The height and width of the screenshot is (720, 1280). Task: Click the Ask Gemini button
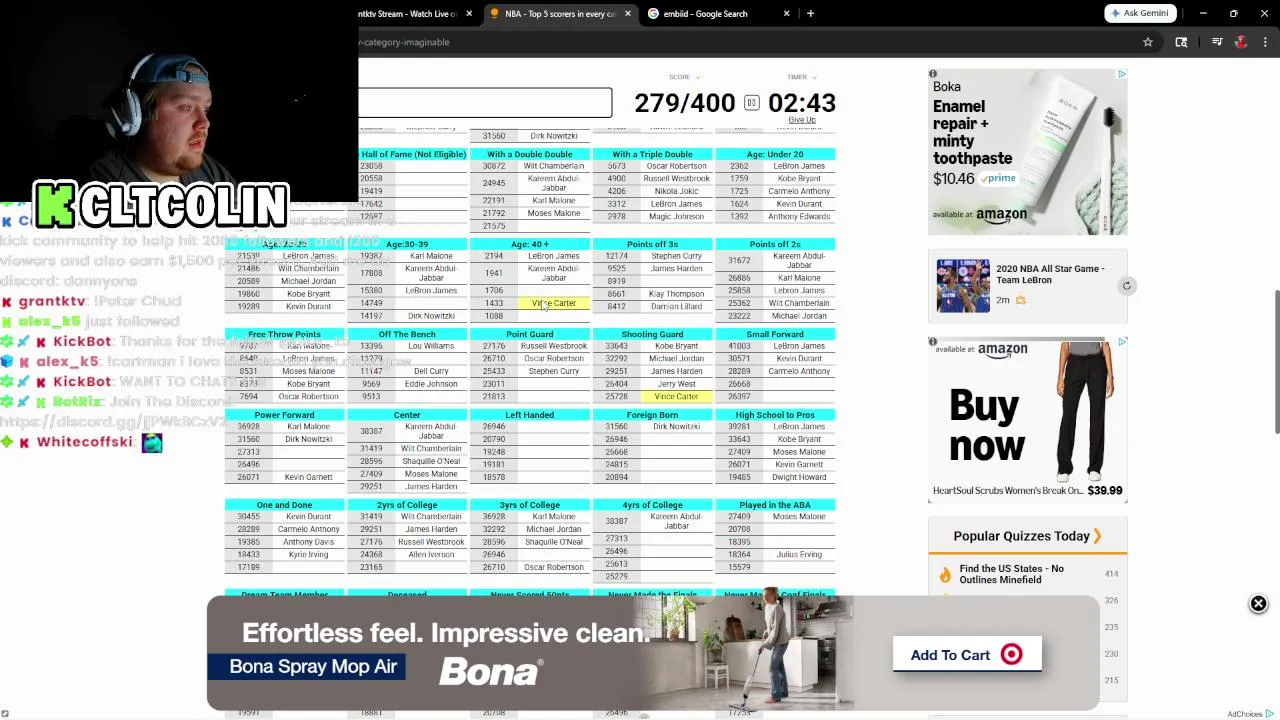[1139, 13]
